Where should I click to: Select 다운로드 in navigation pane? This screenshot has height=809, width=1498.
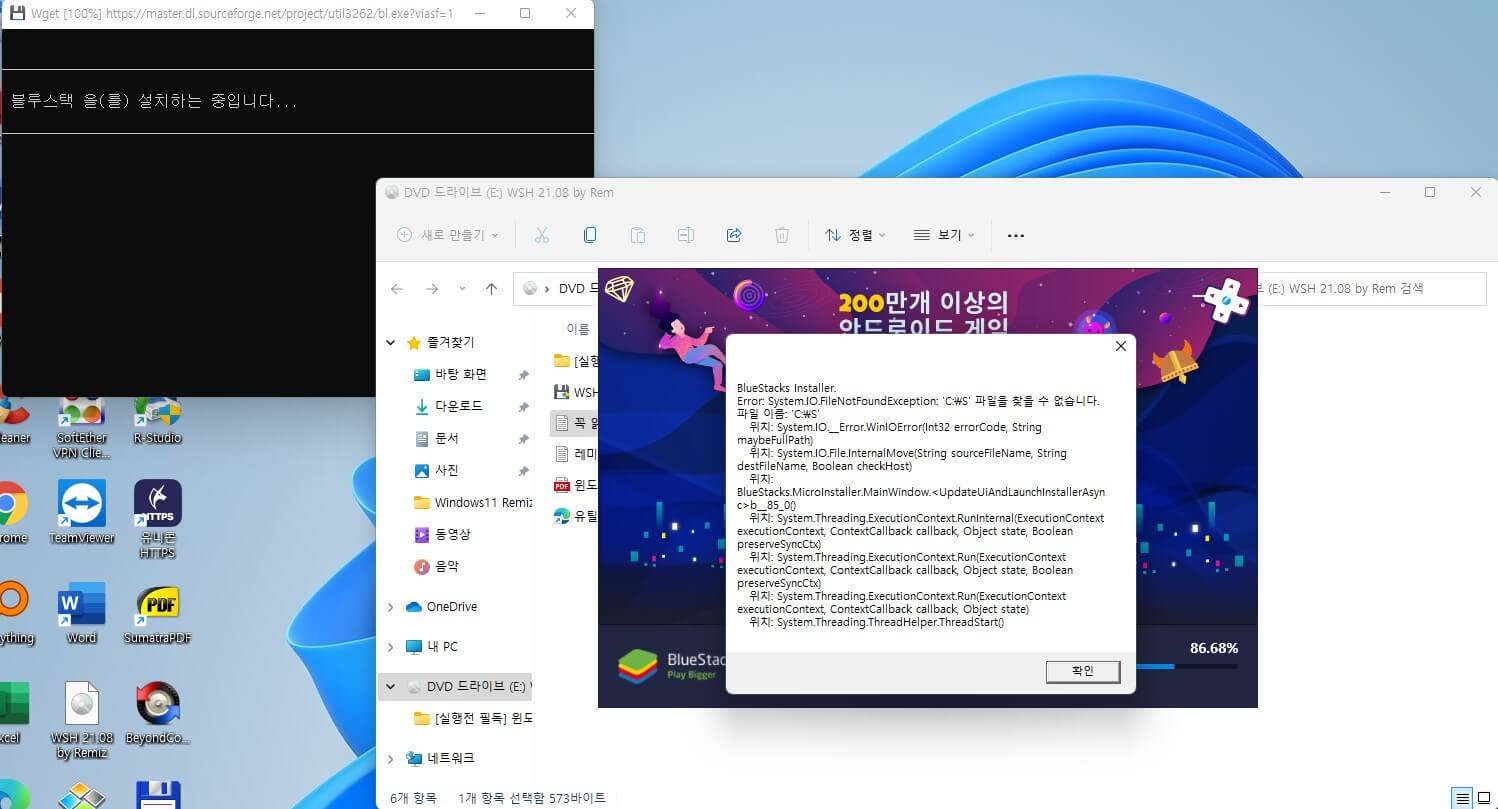click(459, 406)
